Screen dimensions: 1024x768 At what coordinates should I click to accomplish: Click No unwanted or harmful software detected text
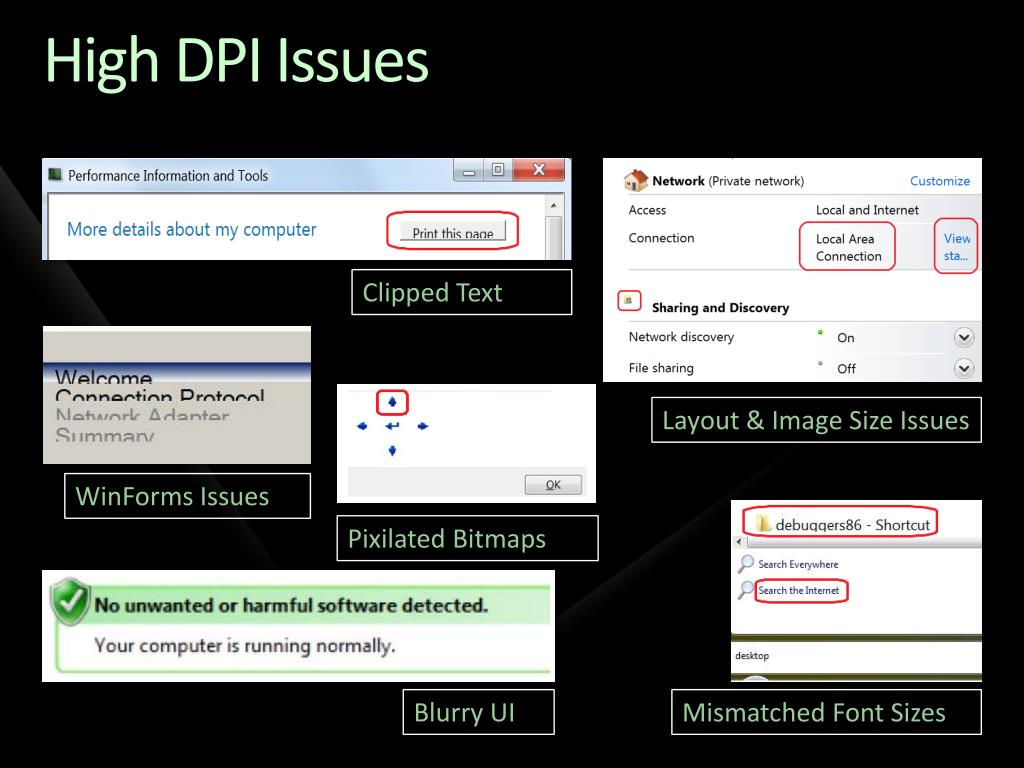coord(291,605)
